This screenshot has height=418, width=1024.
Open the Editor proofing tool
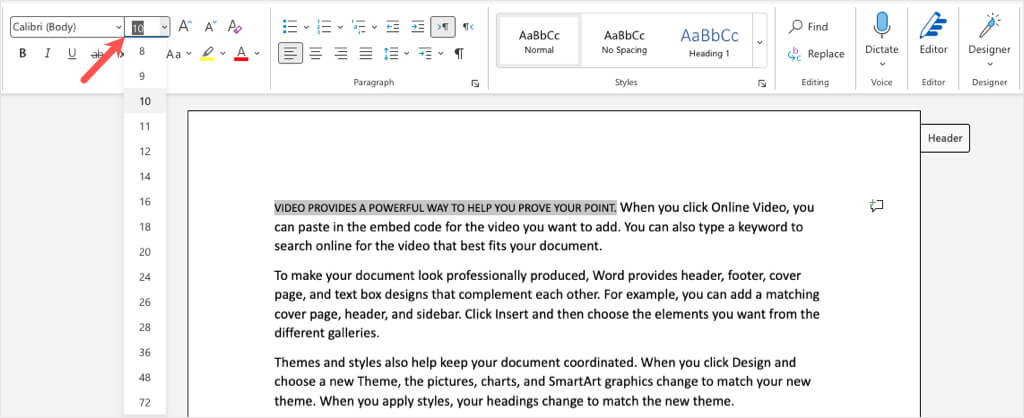tap(933, 36)
